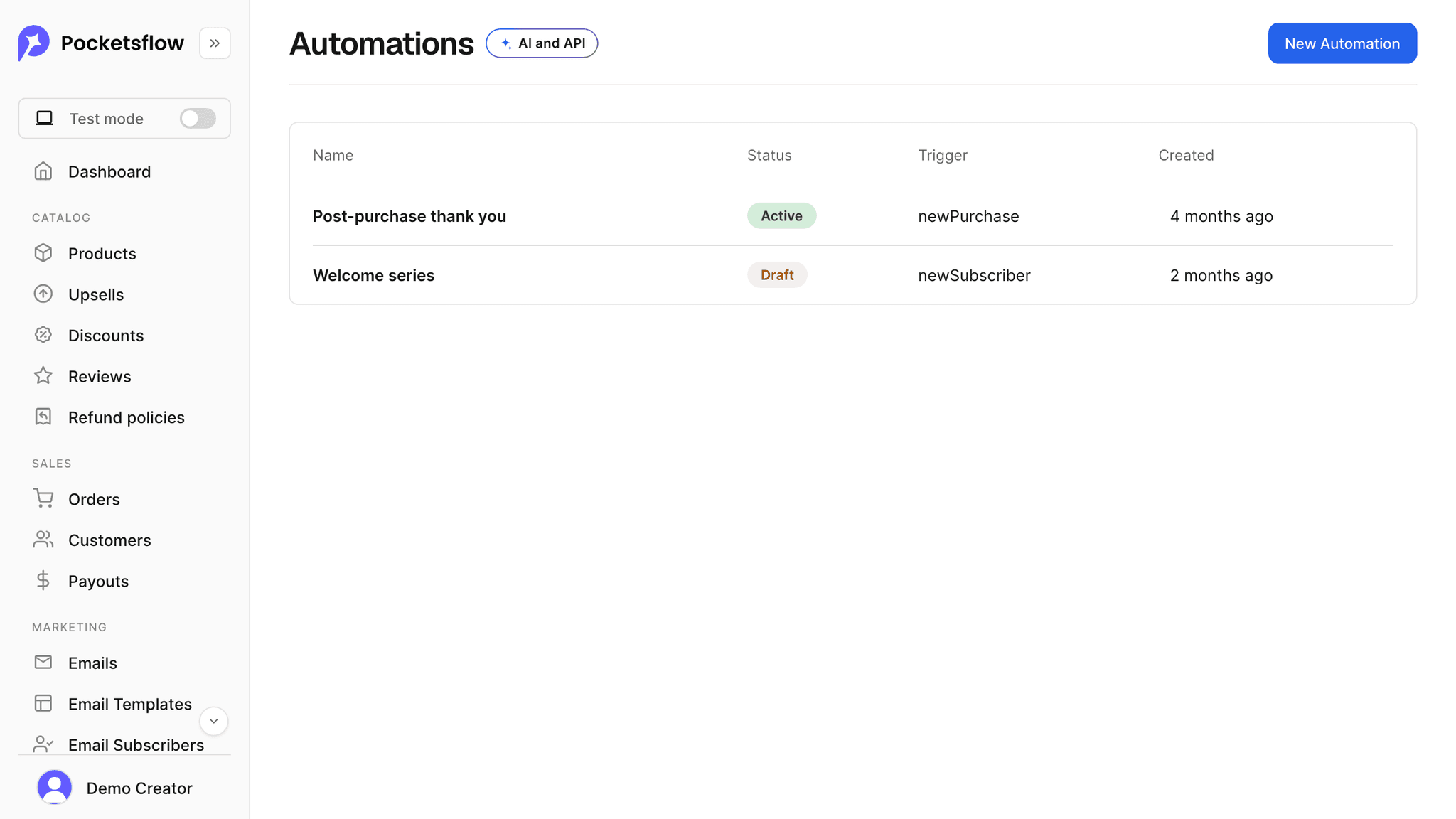Click the Active status badge
This screenshot has height=819, width=1456.
click(x=781, y=215)
